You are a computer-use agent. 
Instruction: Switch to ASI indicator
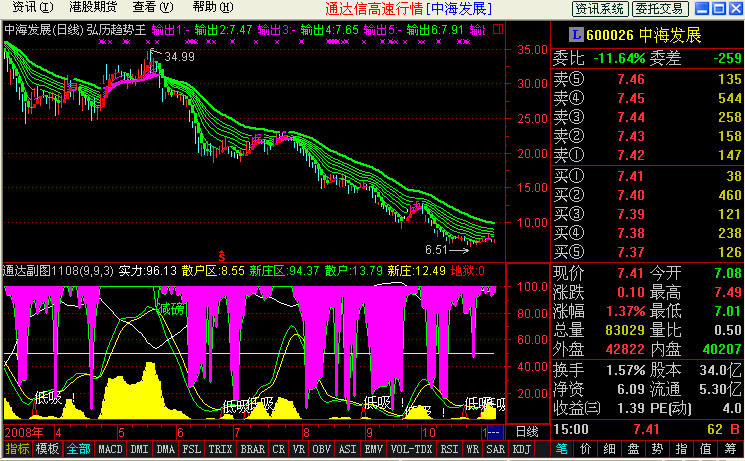point(347,449)
